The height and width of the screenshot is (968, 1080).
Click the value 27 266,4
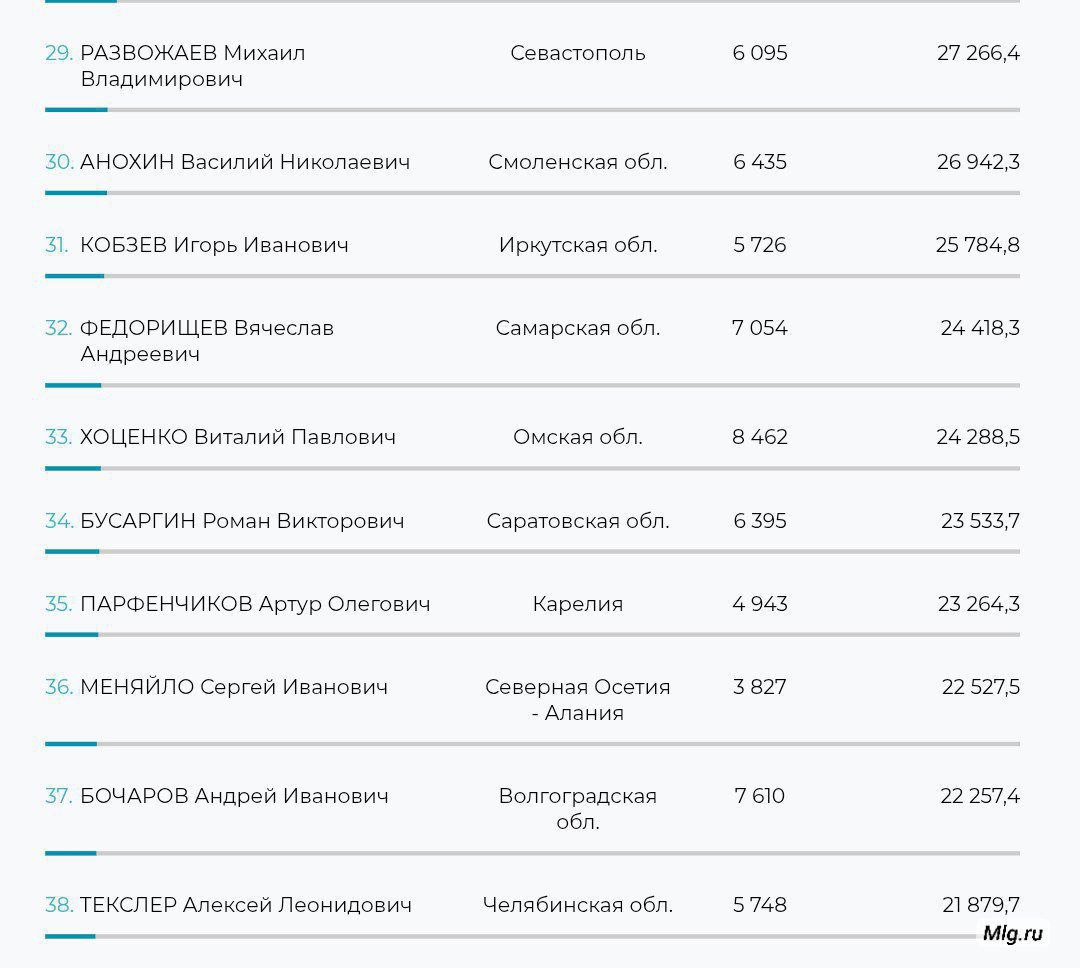click(978, 53)
